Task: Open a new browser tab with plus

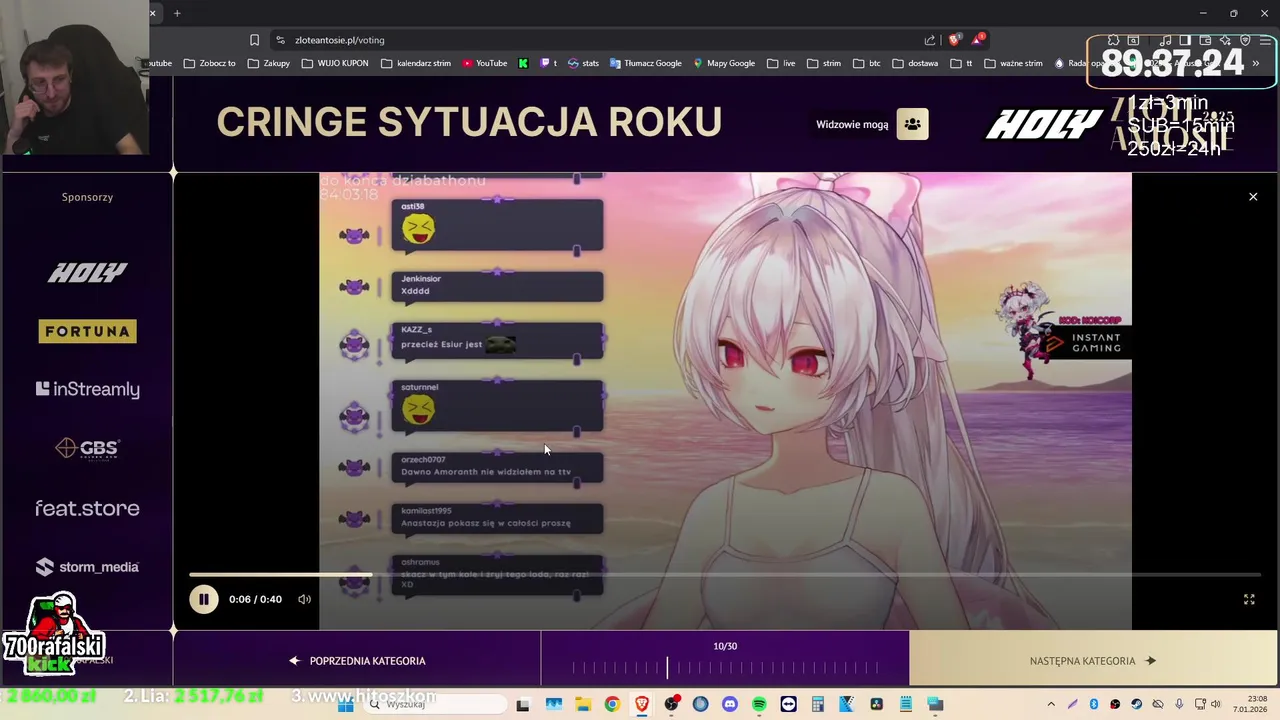Action: (177, 13)
